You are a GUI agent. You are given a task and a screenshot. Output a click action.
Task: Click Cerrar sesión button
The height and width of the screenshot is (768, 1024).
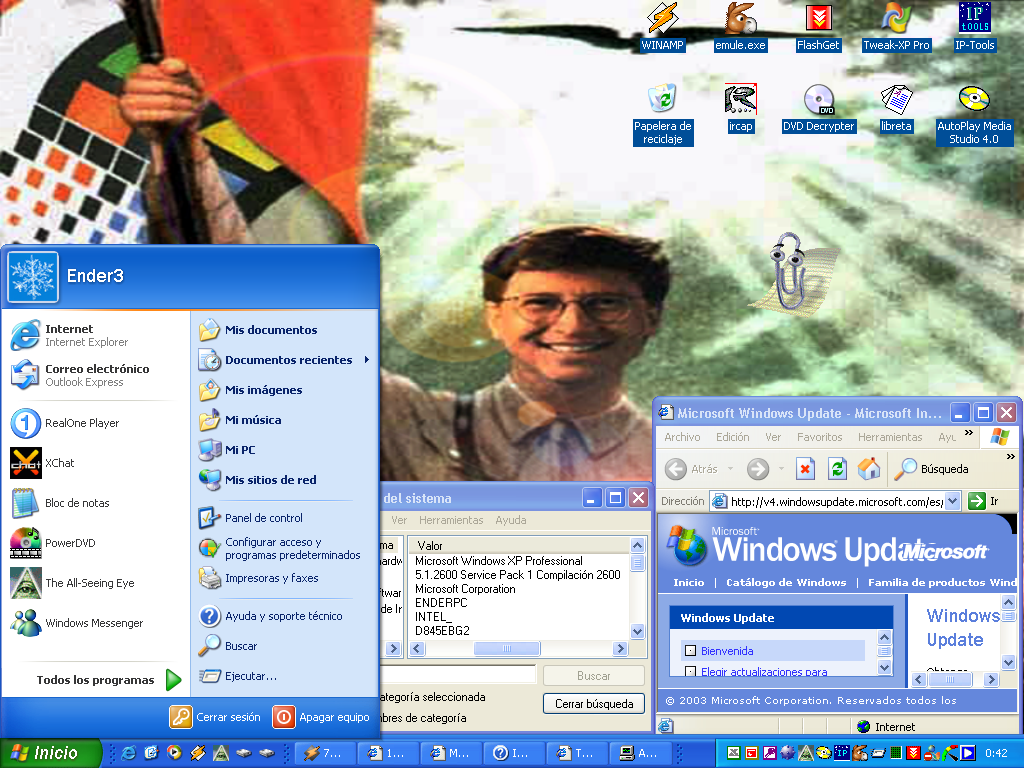coord(215,717)
